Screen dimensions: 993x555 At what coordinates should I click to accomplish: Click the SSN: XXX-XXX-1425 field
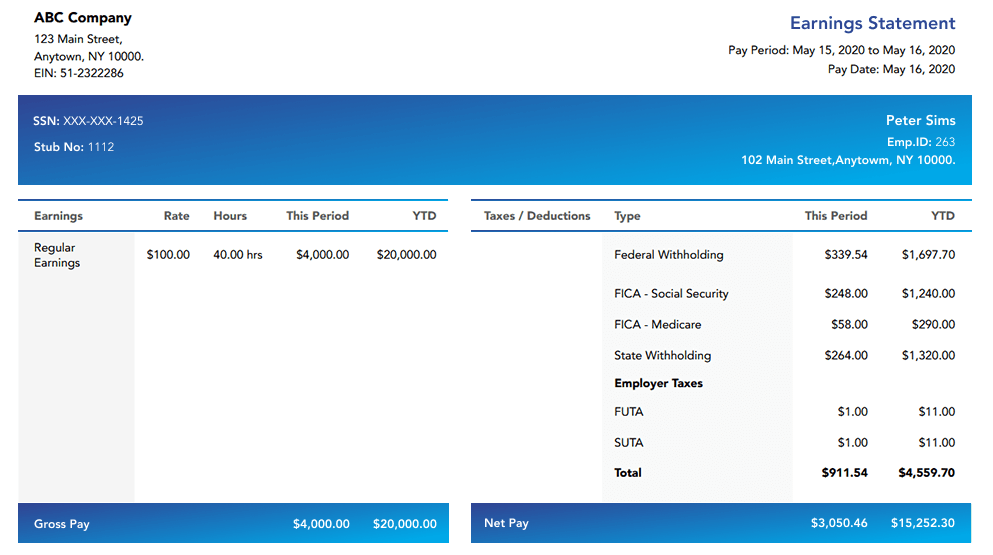coord(89,121)
